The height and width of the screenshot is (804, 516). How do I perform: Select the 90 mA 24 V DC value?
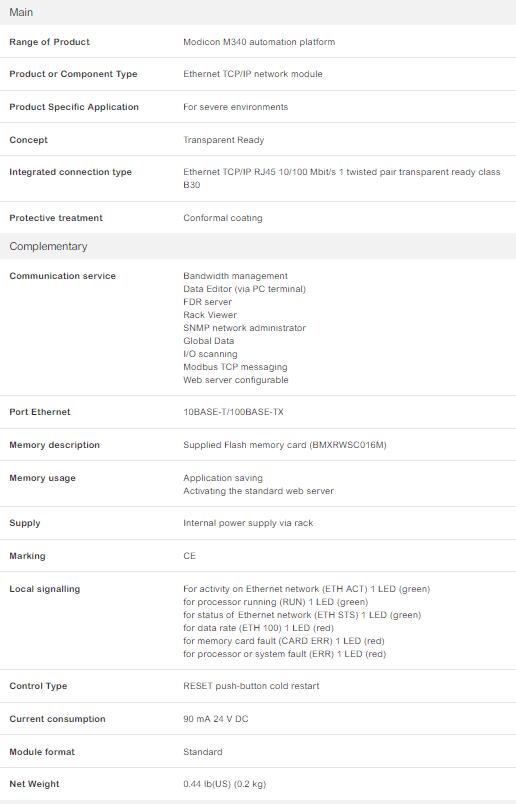(x=215, y=719)
